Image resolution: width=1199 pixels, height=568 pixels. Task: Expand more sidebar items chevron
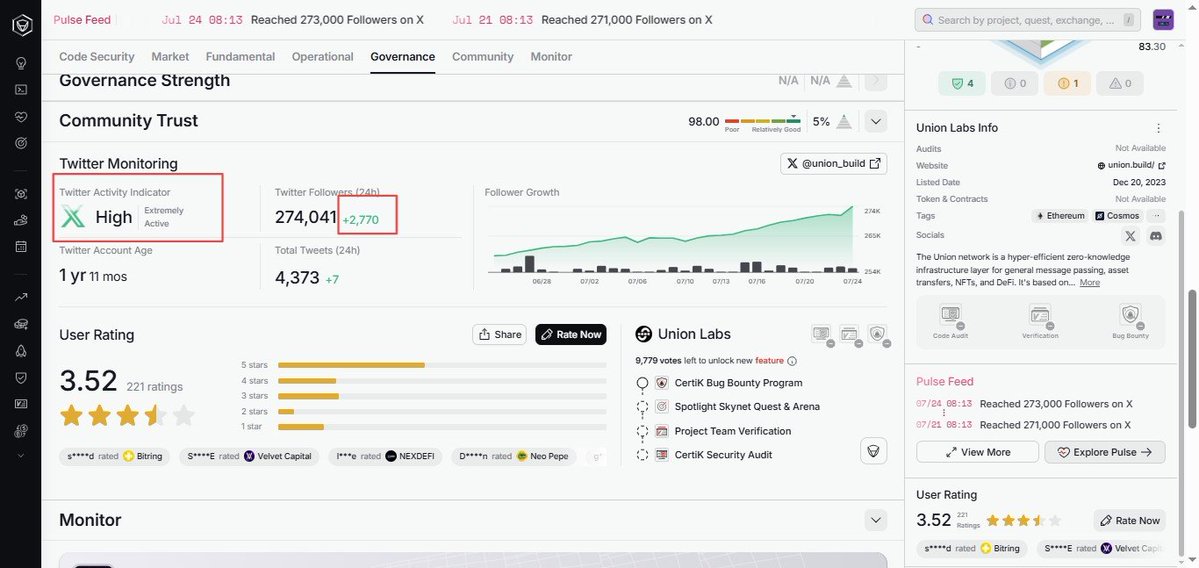coord(21,455)
